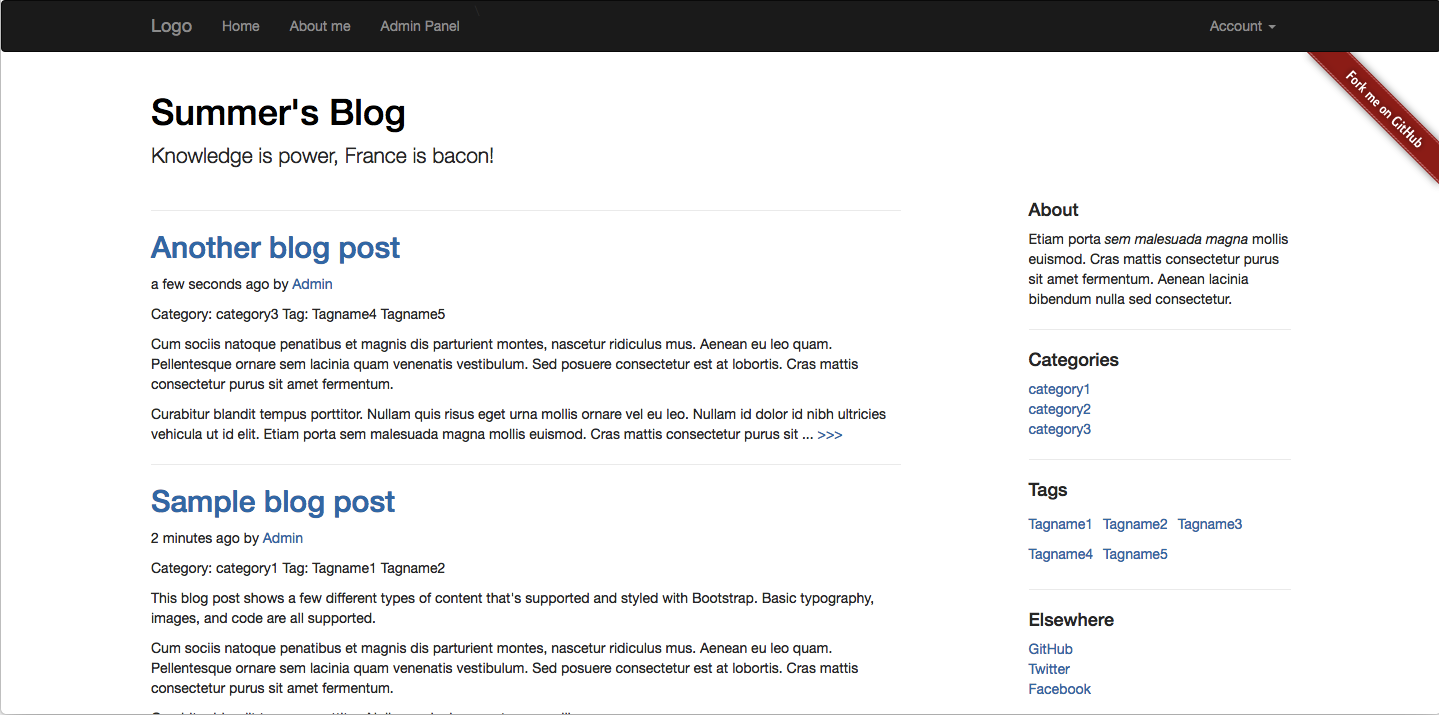Image resolution: width=1439 pixels, height=715 pixels.
Task: Browse posts in category2
Action: tap(1058, 409)
